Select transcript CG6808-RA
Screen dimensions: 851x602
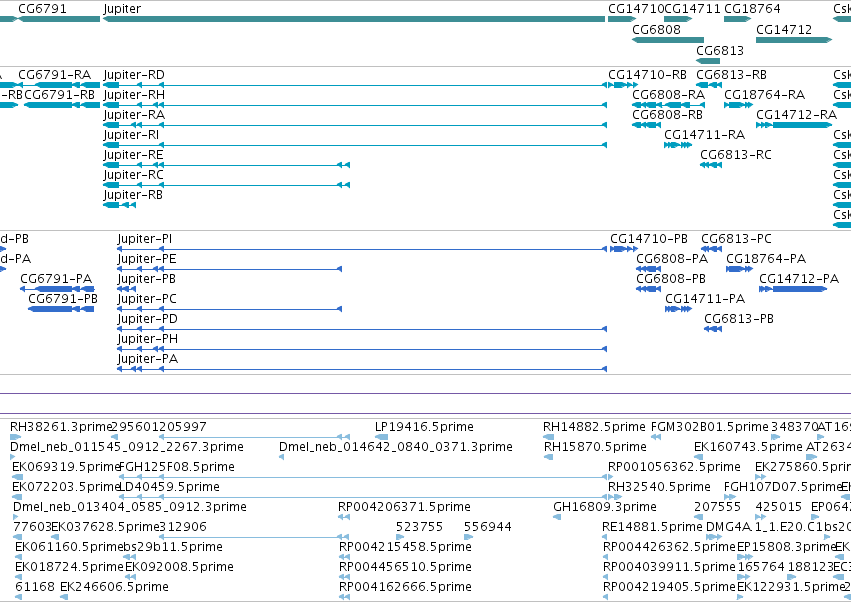[x=669, y=95]
